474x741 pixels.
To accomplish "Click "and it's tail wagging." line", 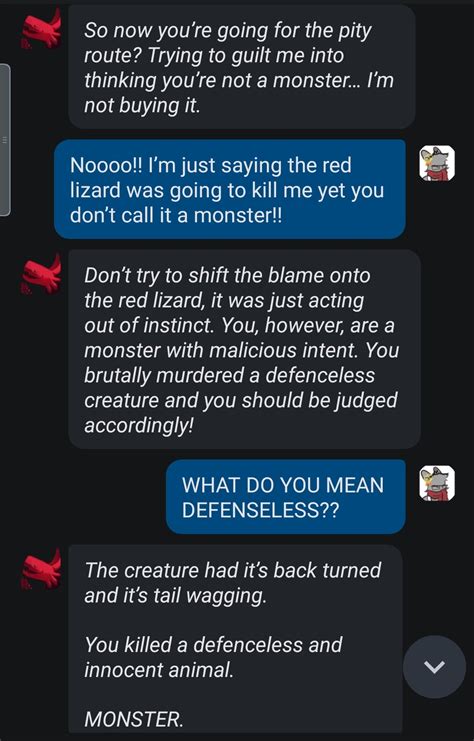I will point(175,595).
